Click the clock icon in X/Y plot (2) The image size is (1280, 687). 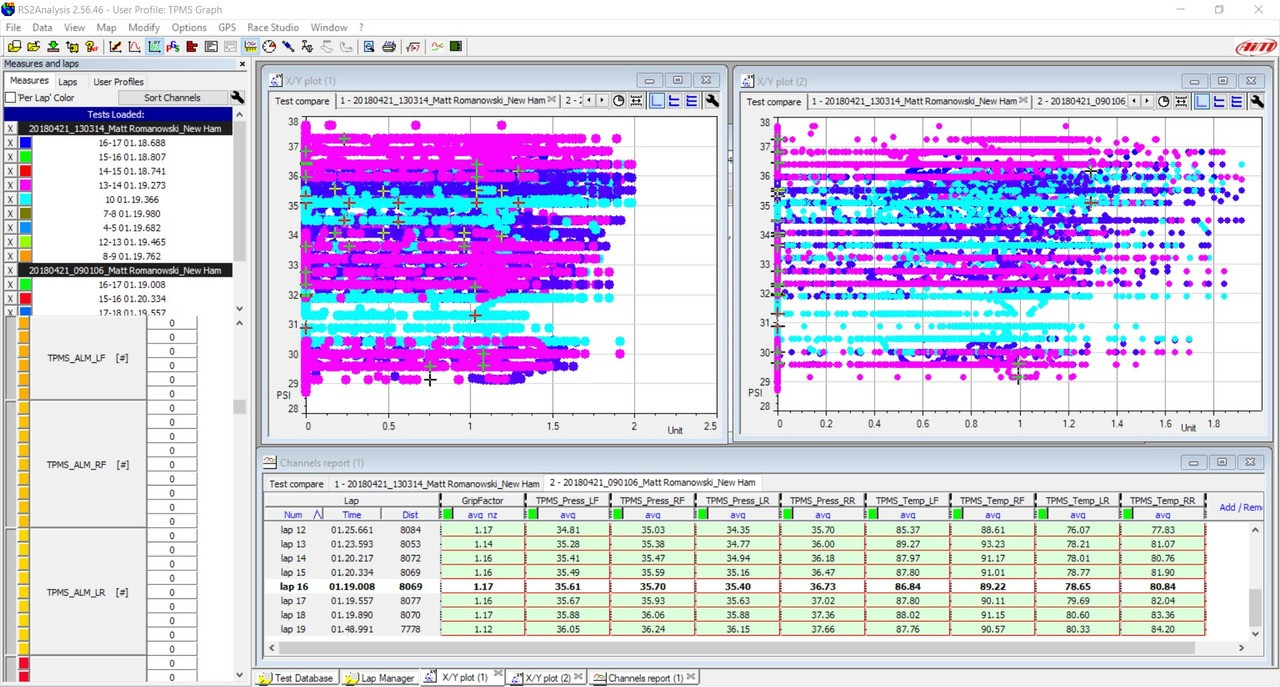(x=1164, y=101)
